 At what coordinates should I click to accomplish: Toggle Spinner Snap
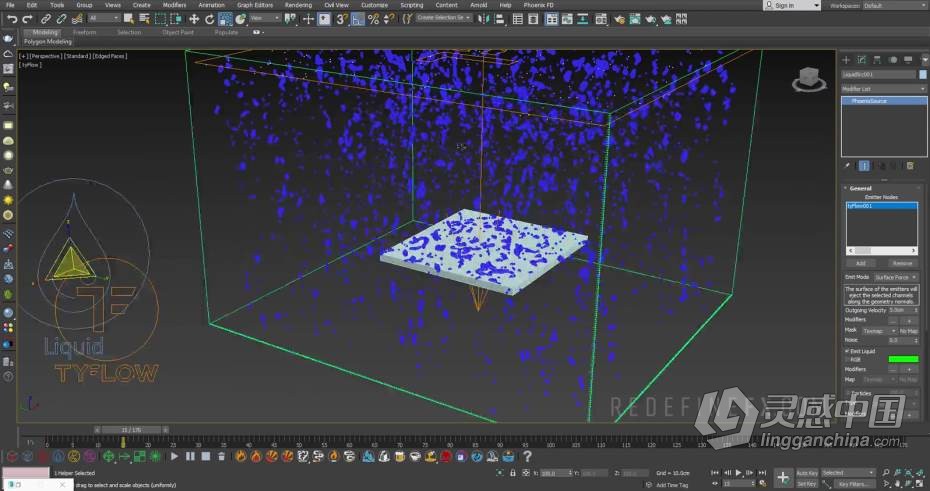tap(388, 20)
